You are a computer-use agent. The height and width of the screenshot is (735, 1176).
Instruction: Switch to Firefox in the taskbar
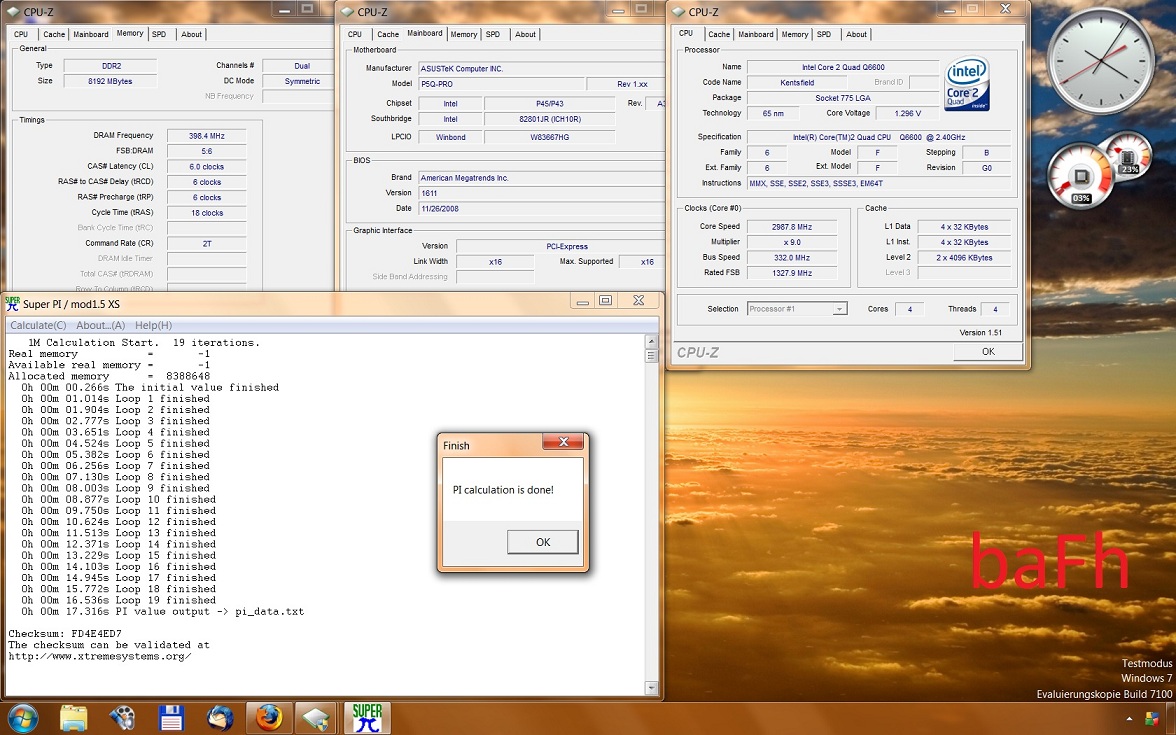point(269,718)
